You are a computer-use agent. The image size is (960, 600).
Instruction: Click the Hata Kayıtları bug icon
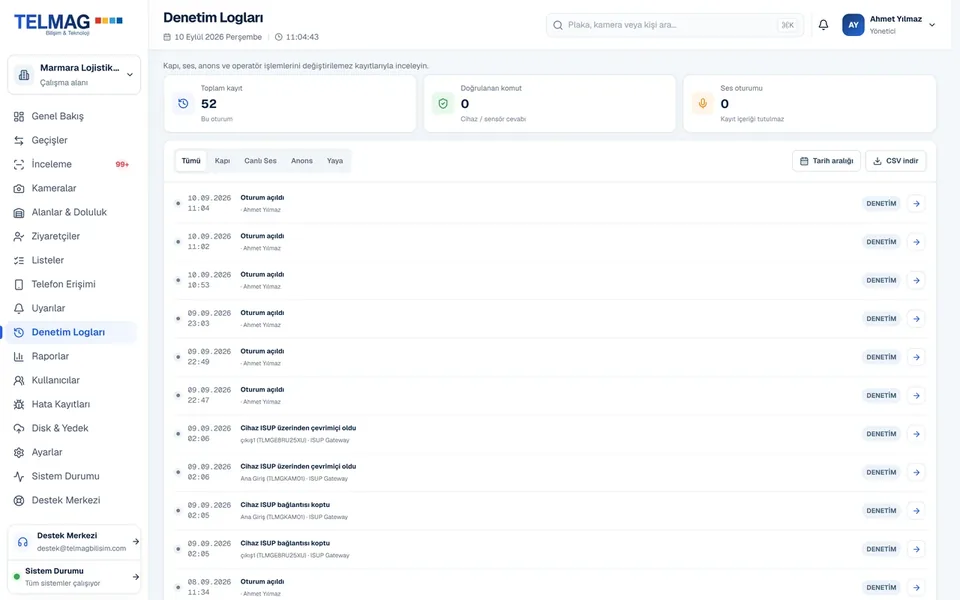[x=19, y=405]
